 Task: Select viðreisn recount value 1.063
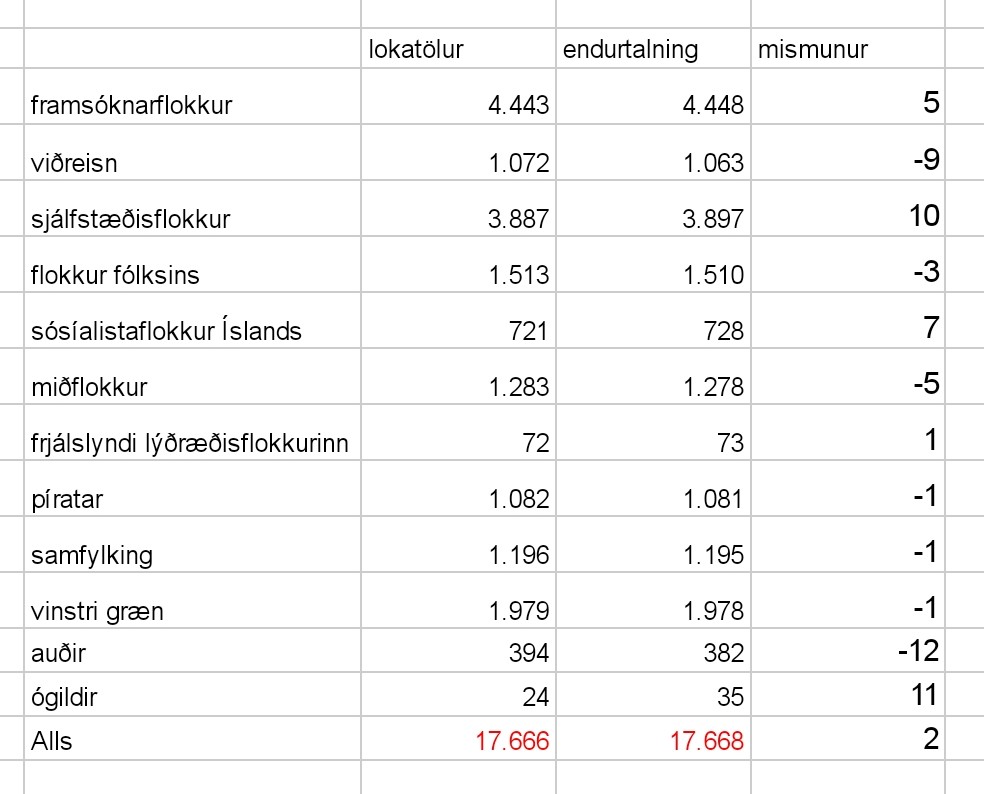[653, 153]
